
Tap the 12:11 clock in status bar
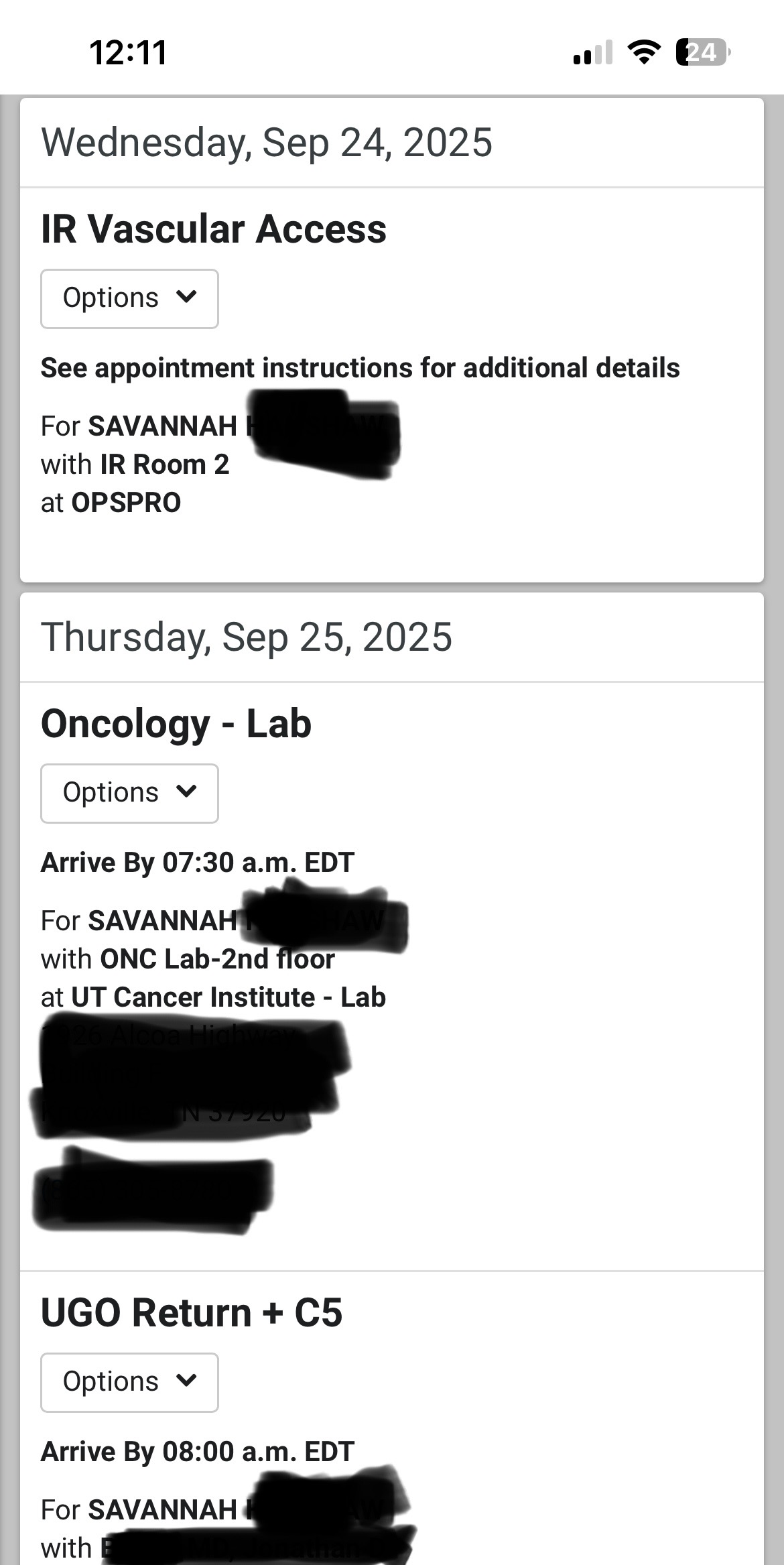point(128,53)
